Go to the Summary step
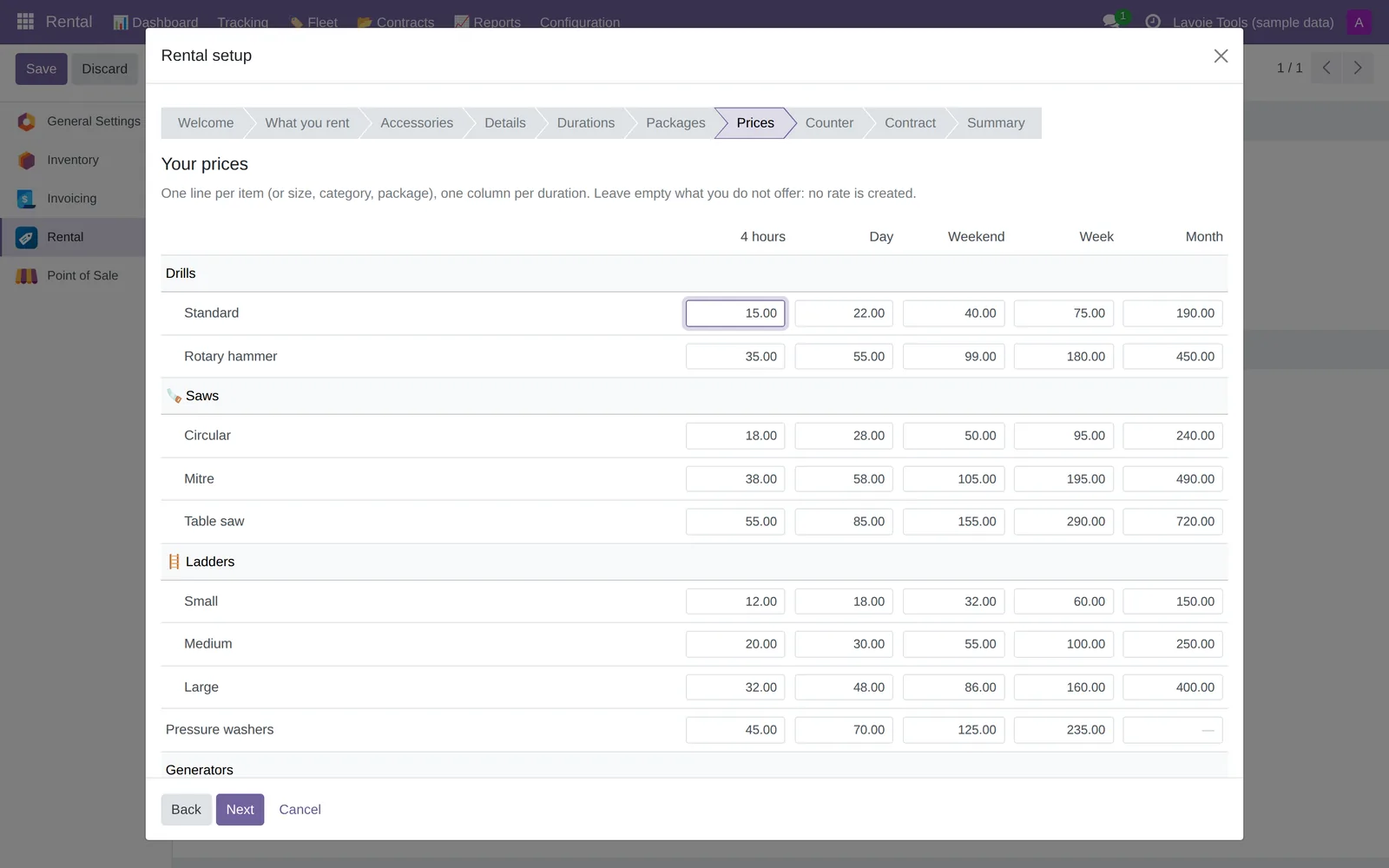This screenshot has width=1389, height=868. [x=996, y=123]
